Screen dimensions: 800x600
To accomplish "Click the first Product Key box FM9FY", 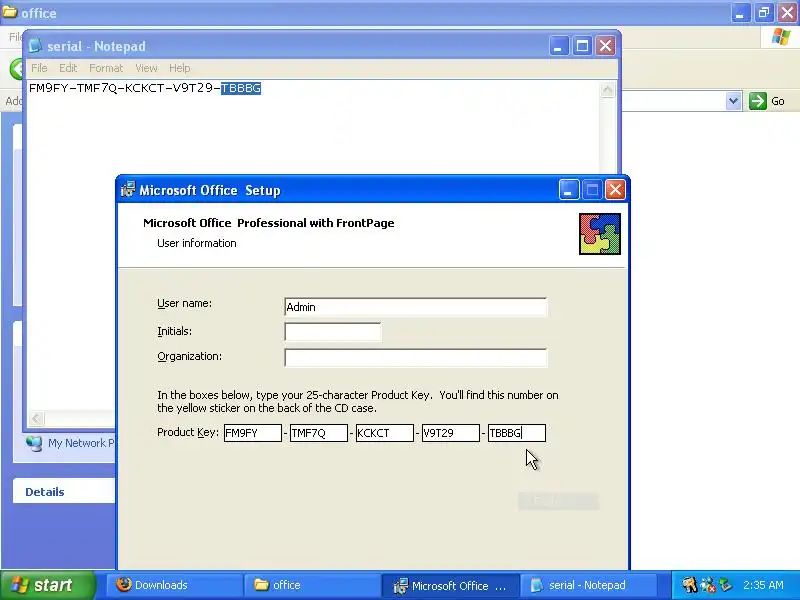I will [x=253, y=433].
